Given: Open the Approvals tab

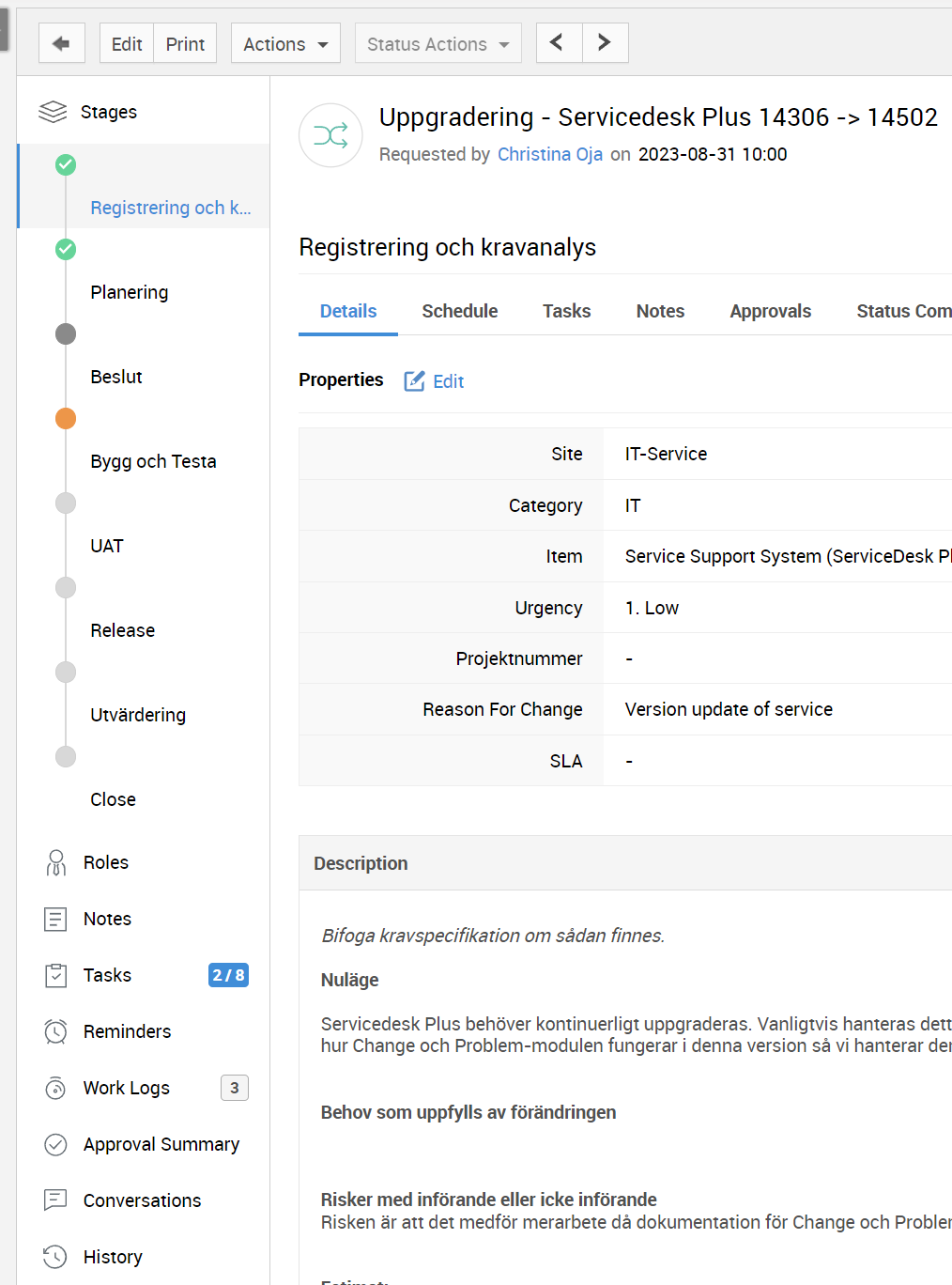Looking at the screenshot, I should 771,311.
